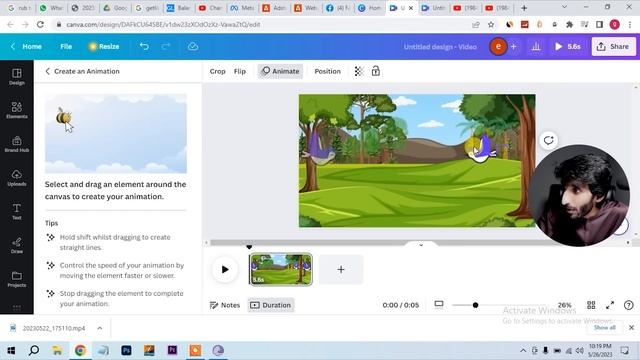Add collaborator with plus icon

coord(513,47)
